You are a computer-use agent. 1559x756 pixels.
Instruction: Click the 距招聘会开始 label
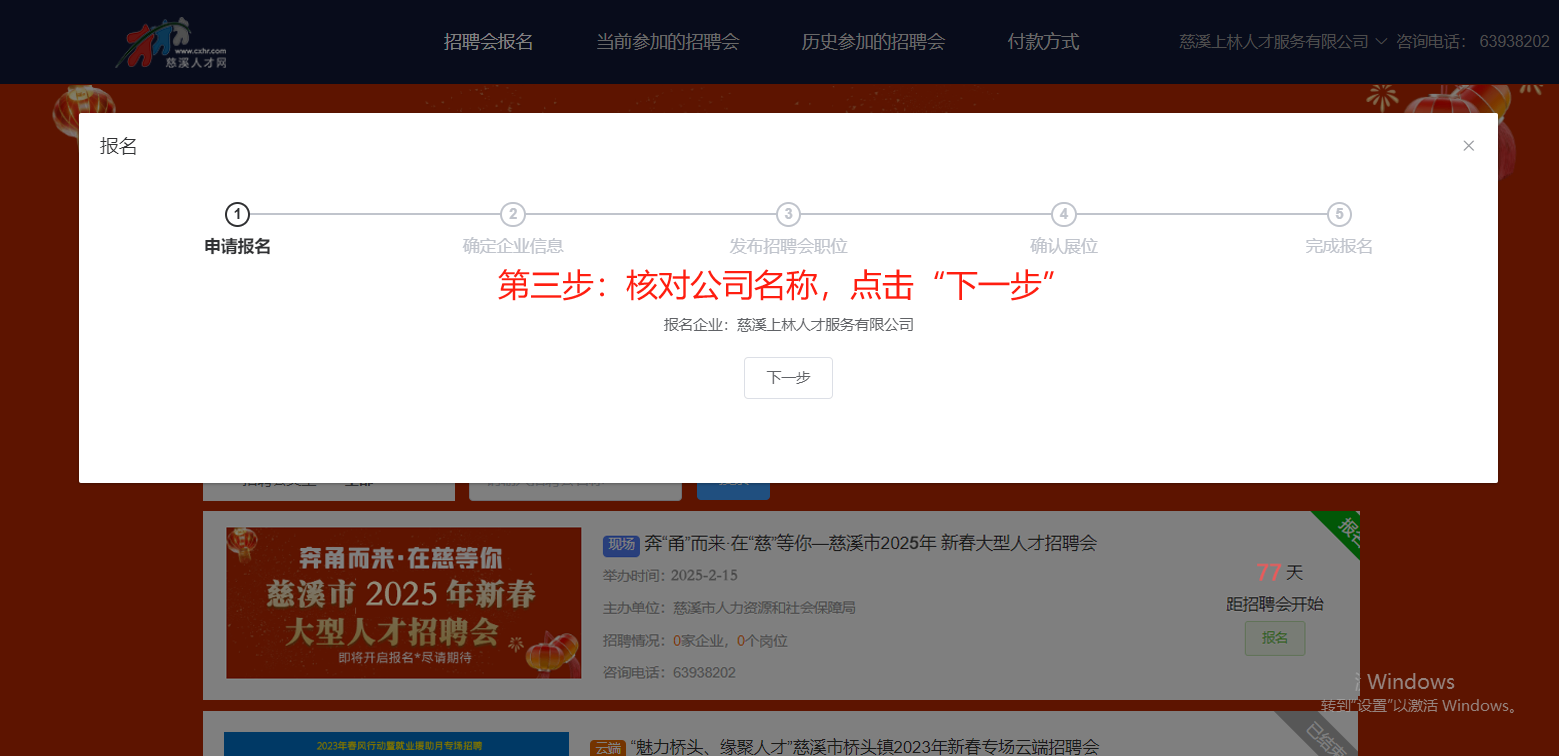click(x=1275, y=604)
